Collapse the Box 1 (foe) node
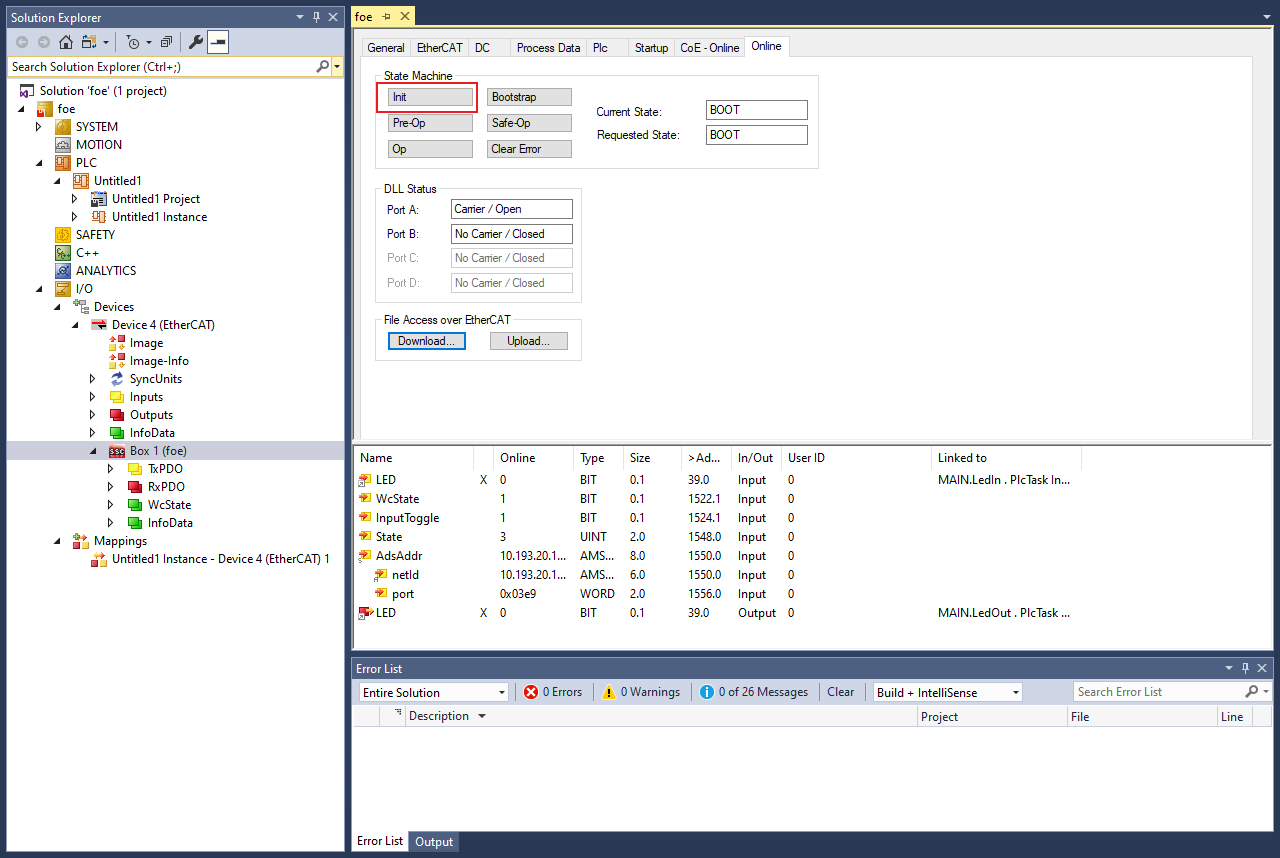Image resolution: width=1280 pixels, height=858 pixels. pyautogui.click(x=93, y=451)
